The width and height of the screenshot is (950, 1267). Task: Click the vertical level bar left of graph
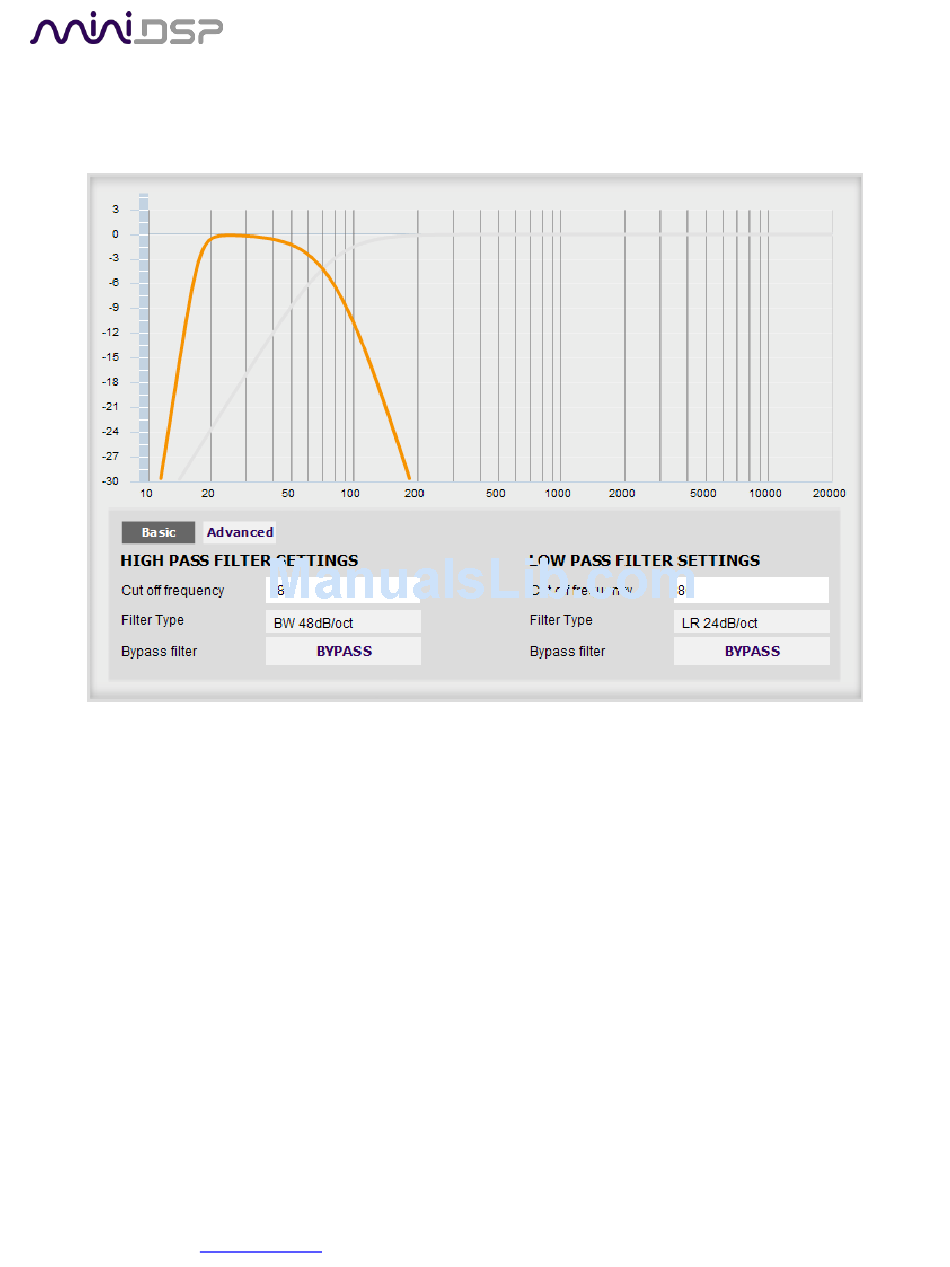(x=143, y=338)
